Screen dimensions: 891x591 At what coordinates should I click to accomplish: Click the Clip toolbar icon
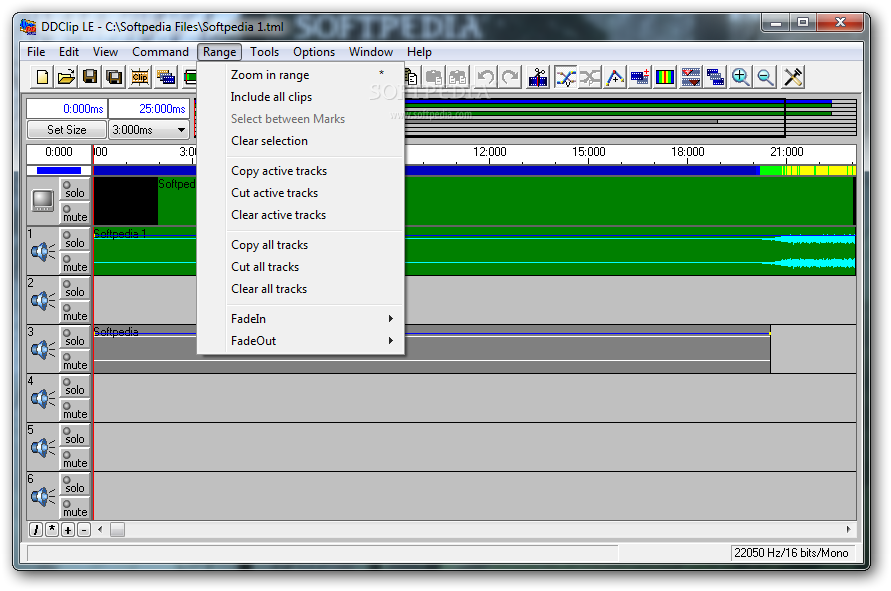(140, 77)
